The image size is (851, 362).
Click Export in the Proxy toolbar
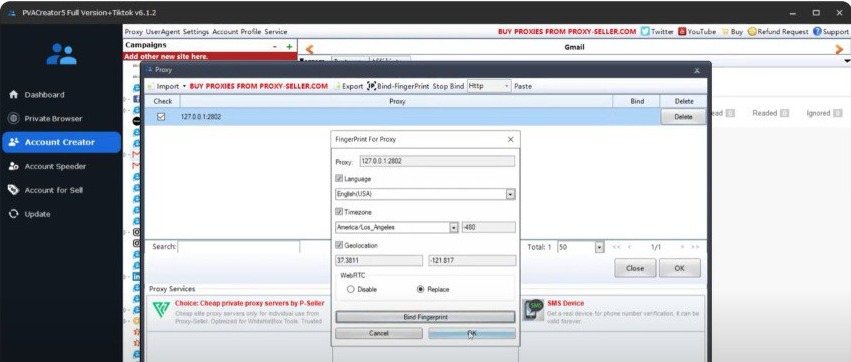pyautogui.click(x=348, y=86)
